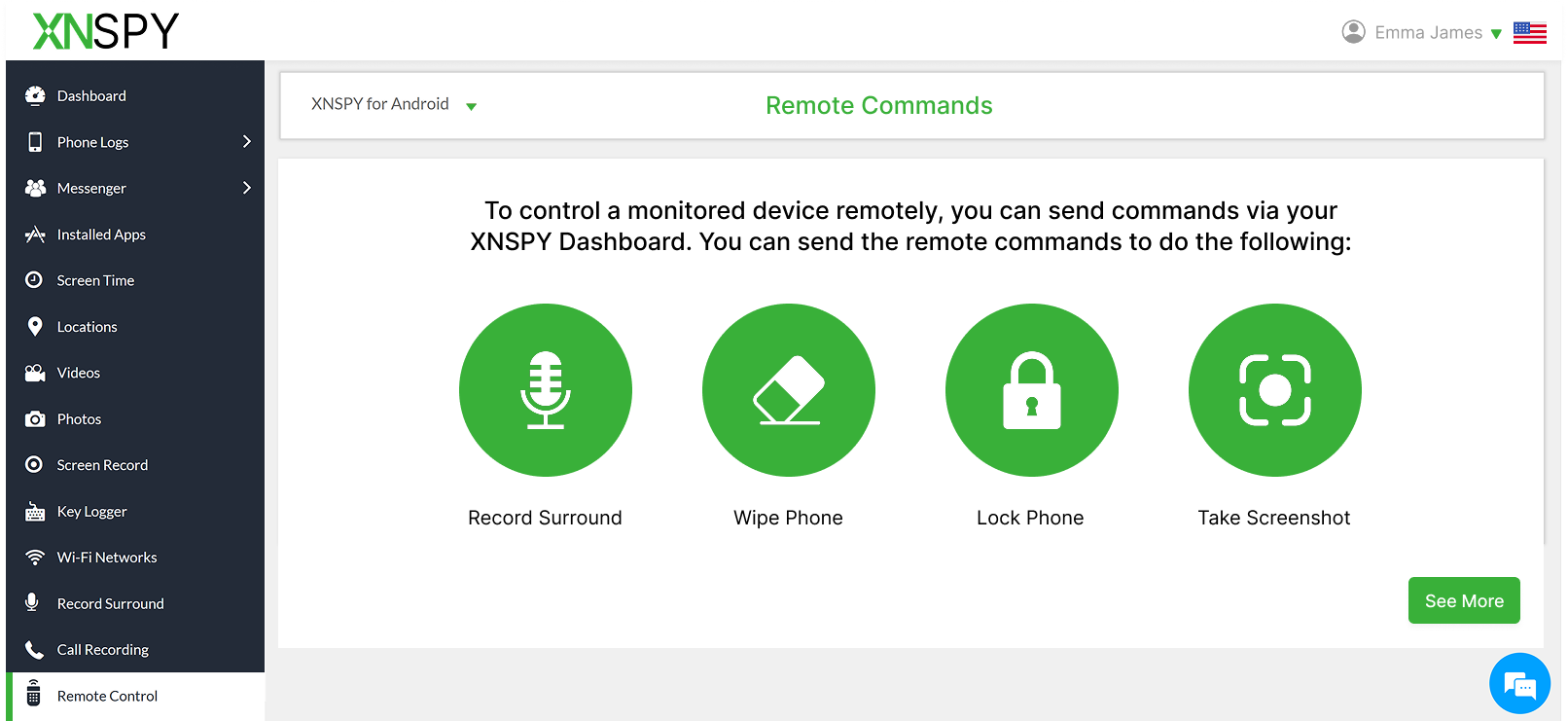Click the Remote Commands page title
Screen dimensions: 1568x721
[x=879, y=105]
